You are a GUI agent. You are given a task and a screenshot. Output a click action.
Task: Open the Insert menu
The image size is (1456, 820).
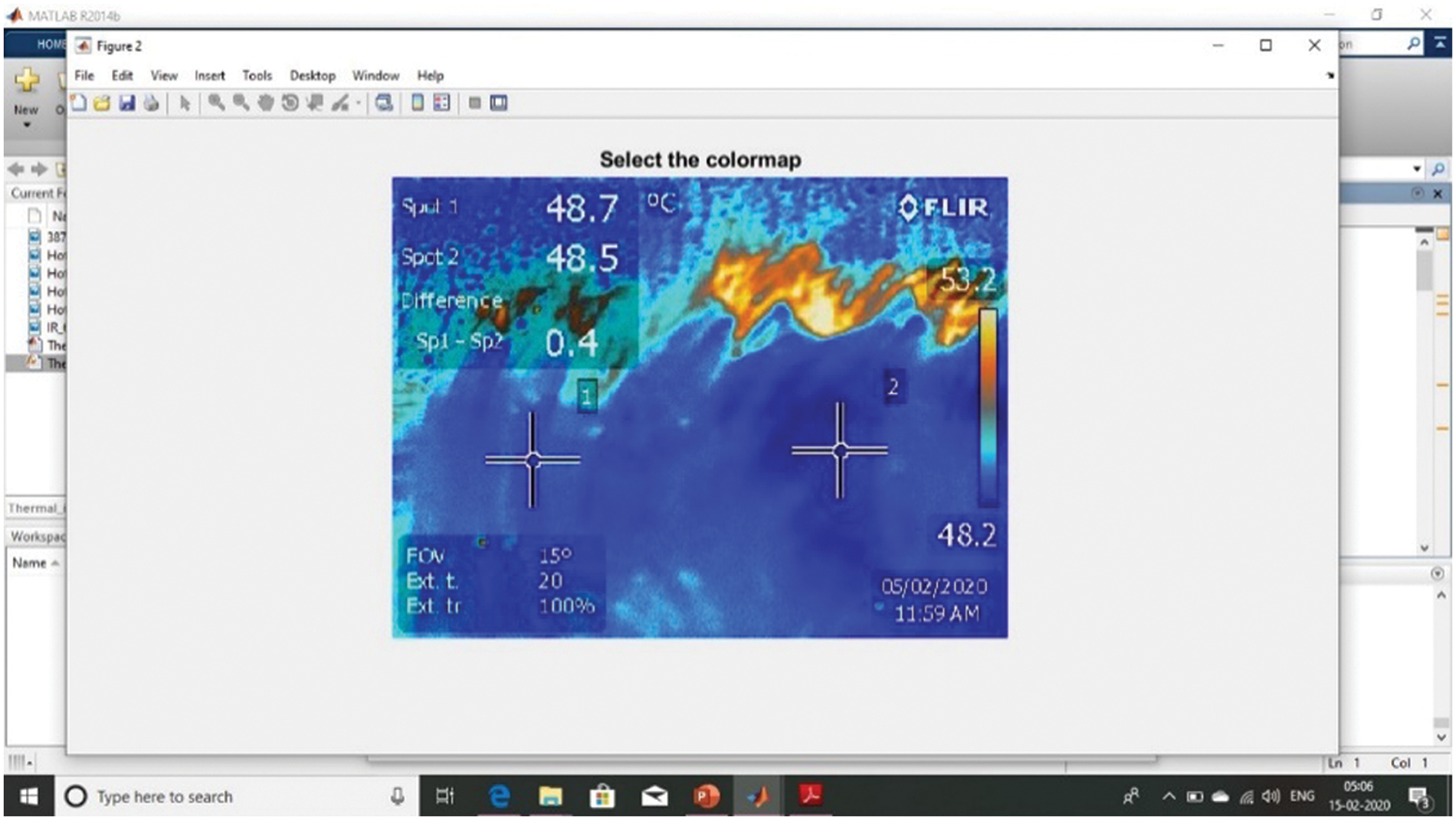pyautogui.click(x=209, y=75)
